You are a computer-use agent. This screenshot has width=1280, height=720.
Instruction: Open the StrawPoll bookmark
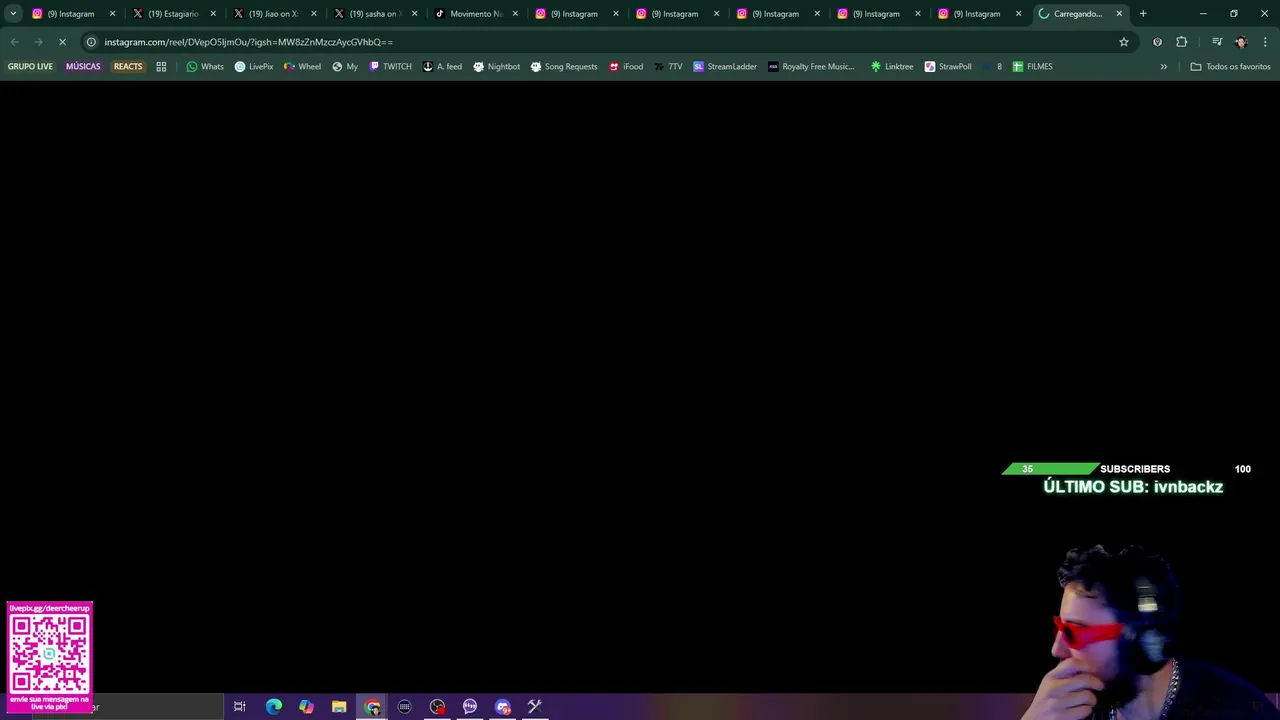[948, 66]
